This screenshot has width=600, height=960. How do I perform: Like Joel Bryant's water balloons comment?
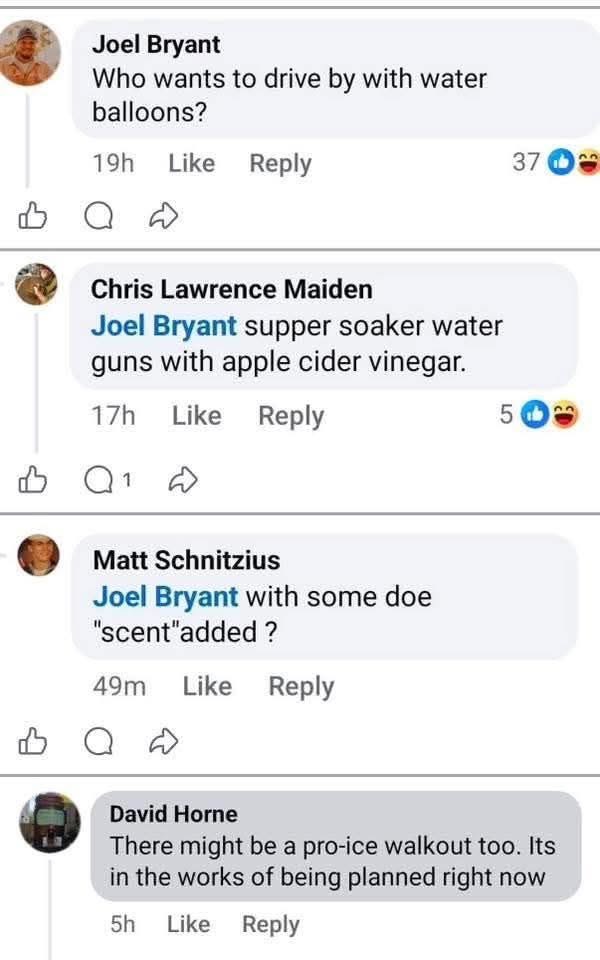click(191, 163)
